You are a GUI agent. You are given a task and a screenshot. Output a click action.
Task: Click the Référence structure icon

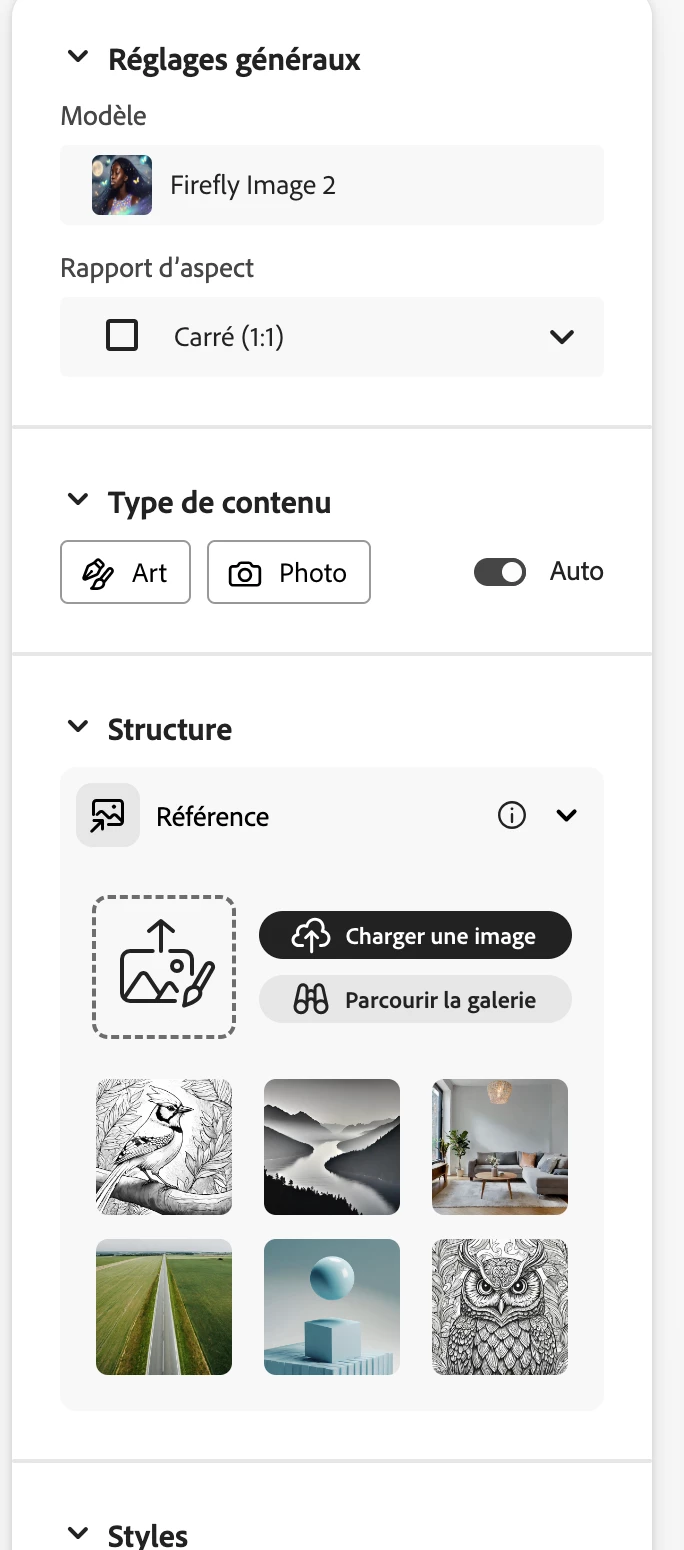point(108,815)
